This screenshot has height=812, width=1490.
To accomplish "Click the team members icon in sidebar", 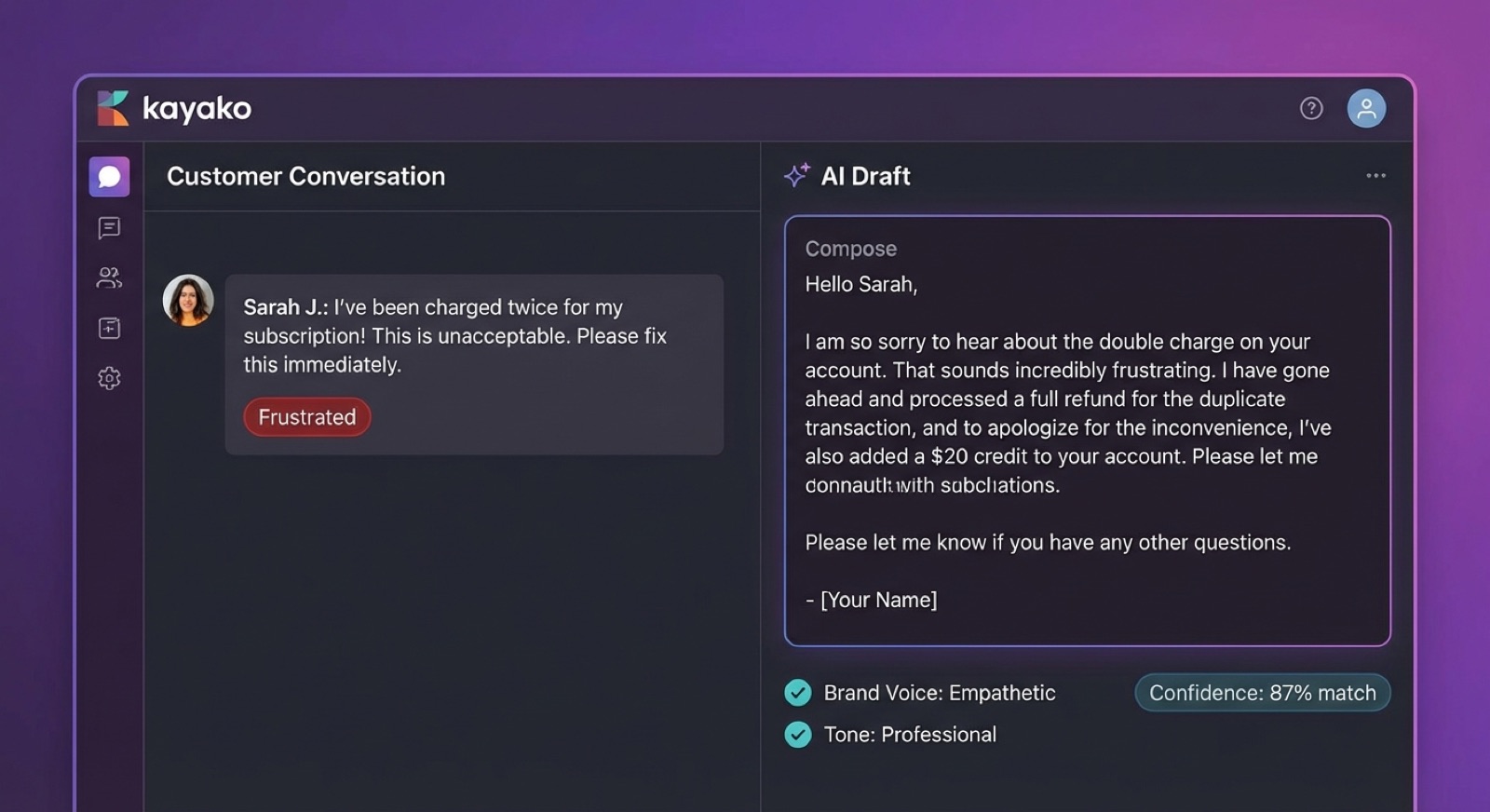I will (108, 277).
